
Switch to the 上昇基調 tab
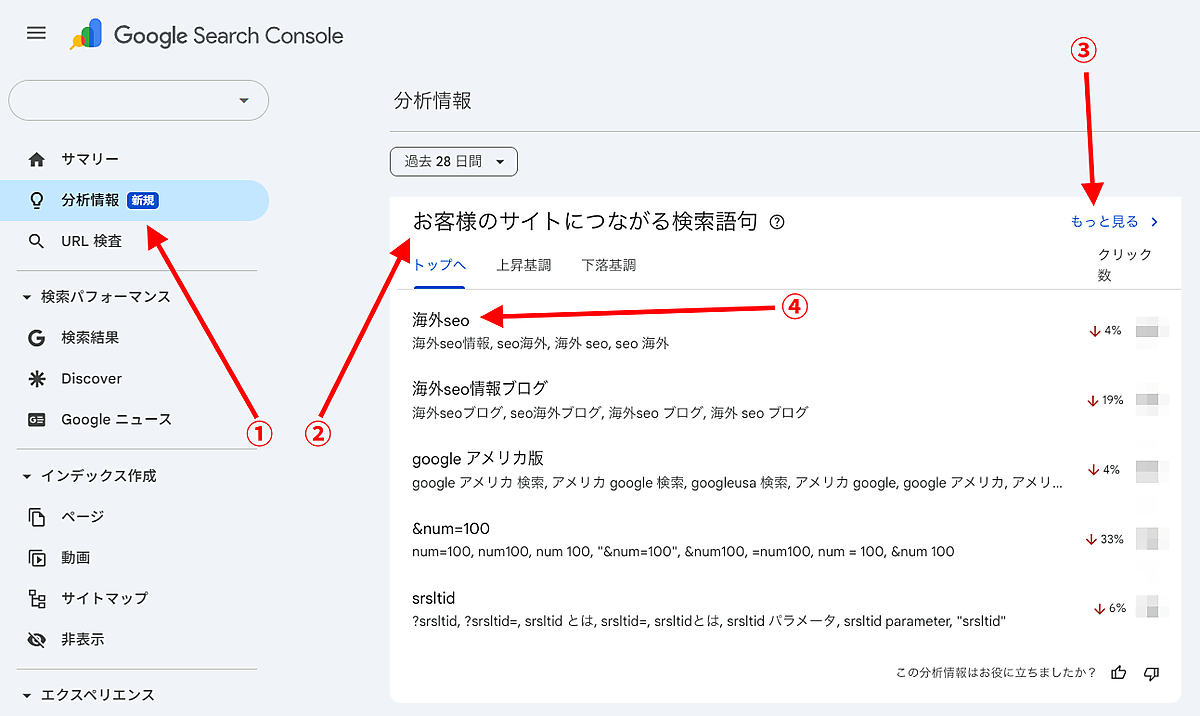point(523,265)
